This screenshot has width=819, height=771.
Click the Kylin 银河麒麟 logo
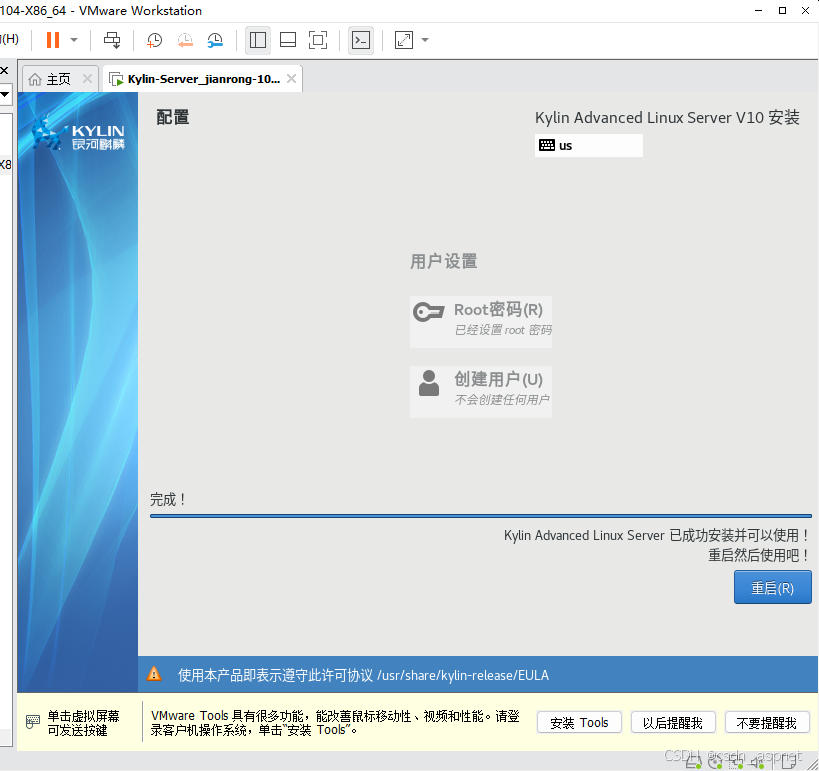pos(78,134)
